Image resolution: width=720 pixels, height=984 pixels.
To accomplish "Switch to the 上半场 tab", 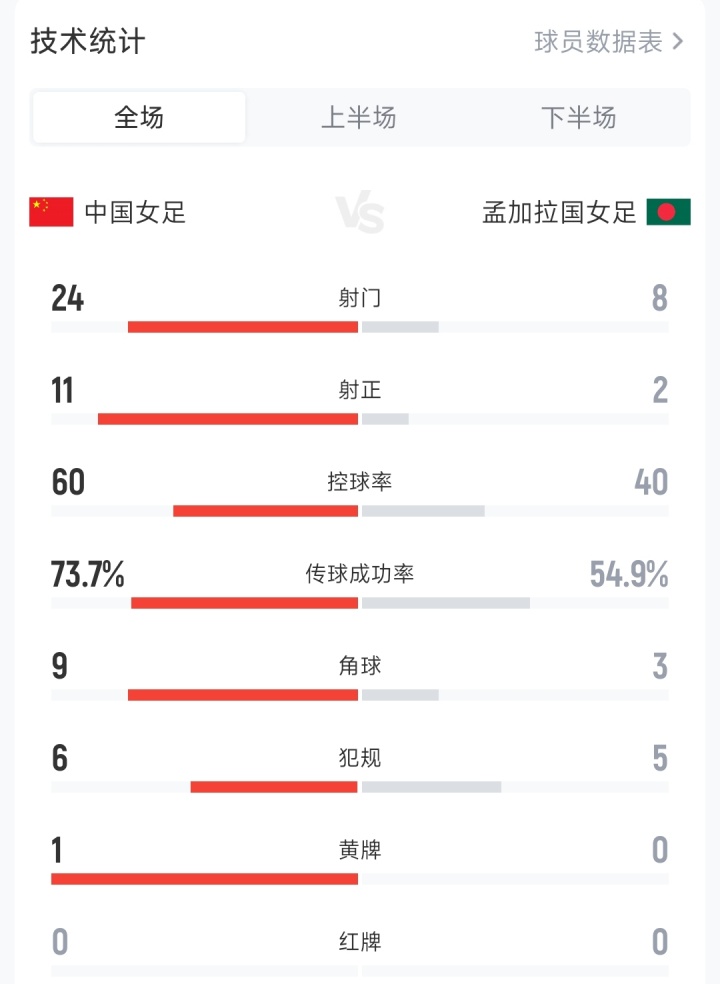I will pos(360,117).
